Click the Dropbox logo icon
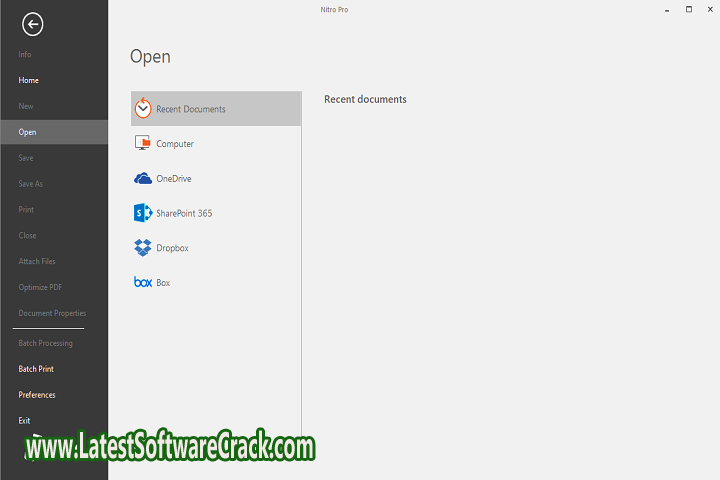Viewport: 720px width, 480px height. click(143, 247)
